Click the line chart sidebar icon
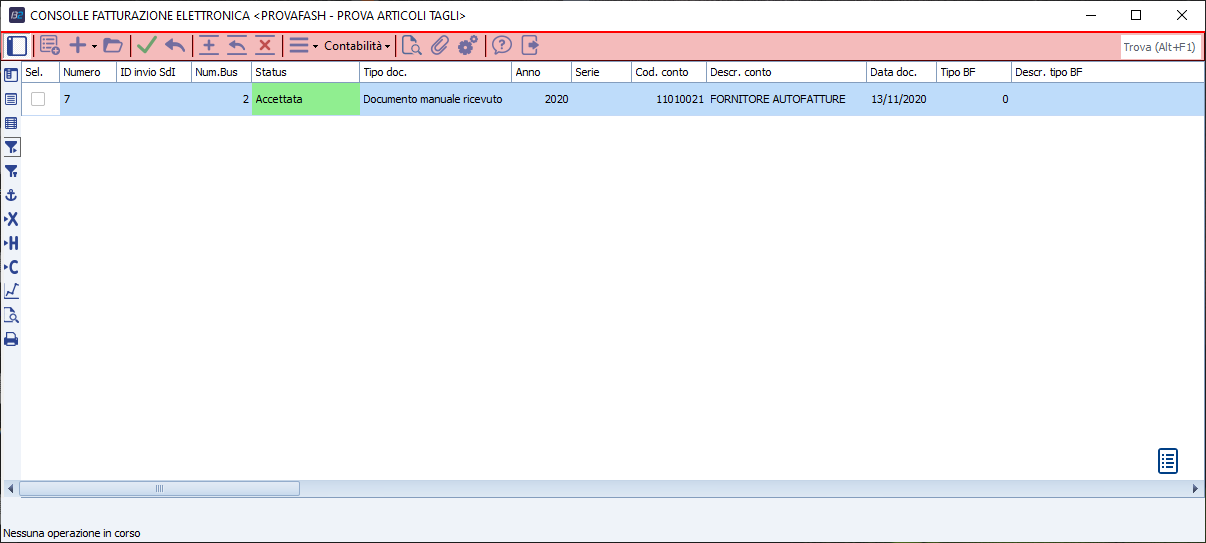 11,291
